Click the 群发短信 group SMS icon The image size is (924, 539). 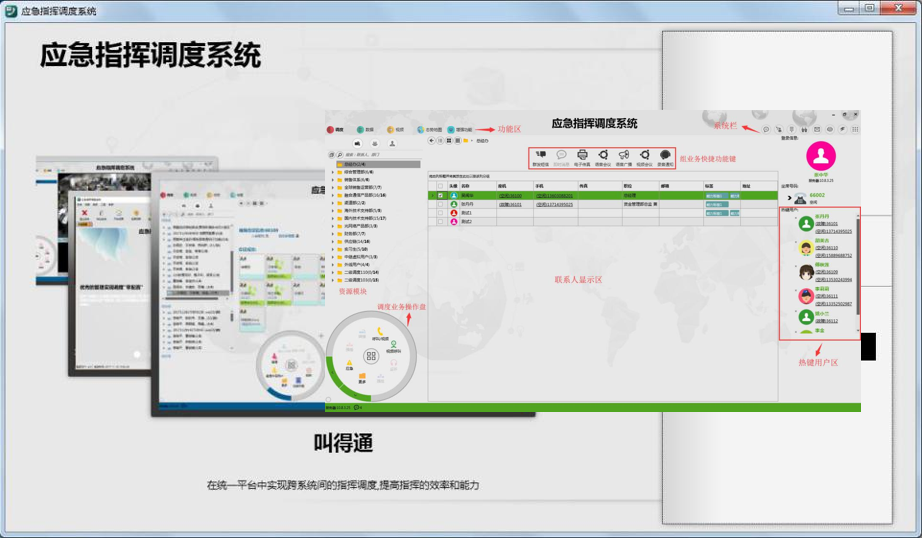[x=540, y=154]
